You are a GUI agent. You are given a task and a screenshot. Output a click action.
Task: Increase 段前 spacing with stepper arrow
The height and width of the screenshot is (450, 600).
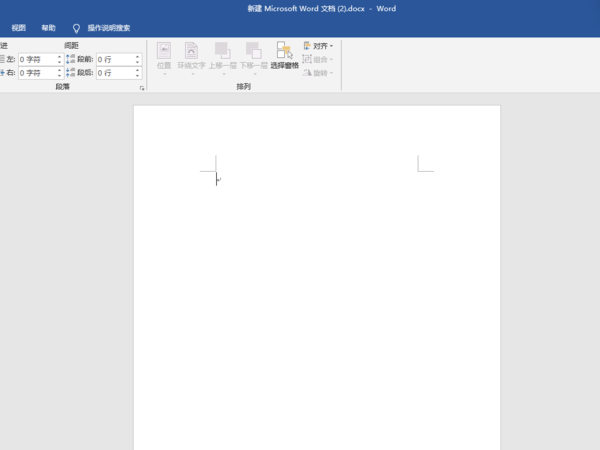tap(137, 57)
